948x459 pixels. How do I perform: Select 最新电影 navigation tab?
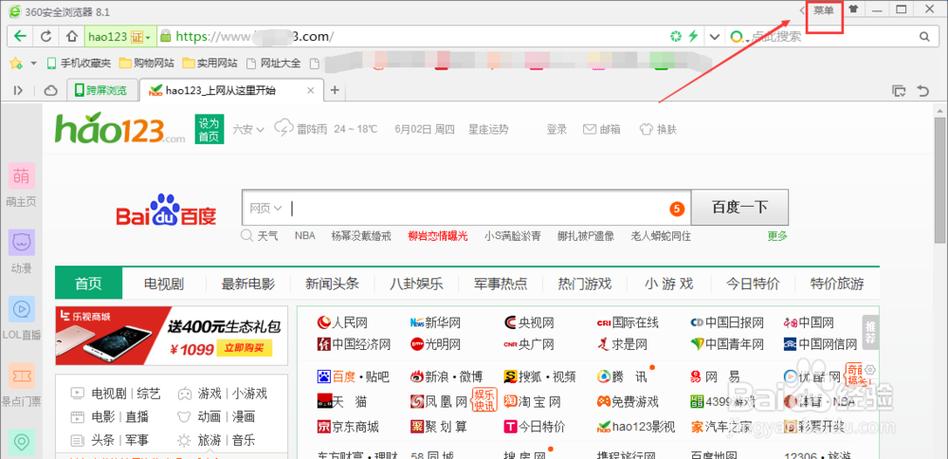(248, 283)
